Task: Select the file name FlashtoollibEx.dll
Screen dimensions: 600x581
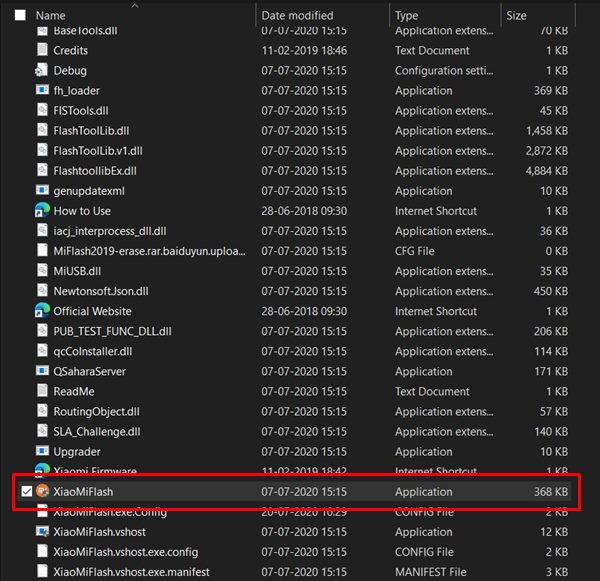Action: 95,171
